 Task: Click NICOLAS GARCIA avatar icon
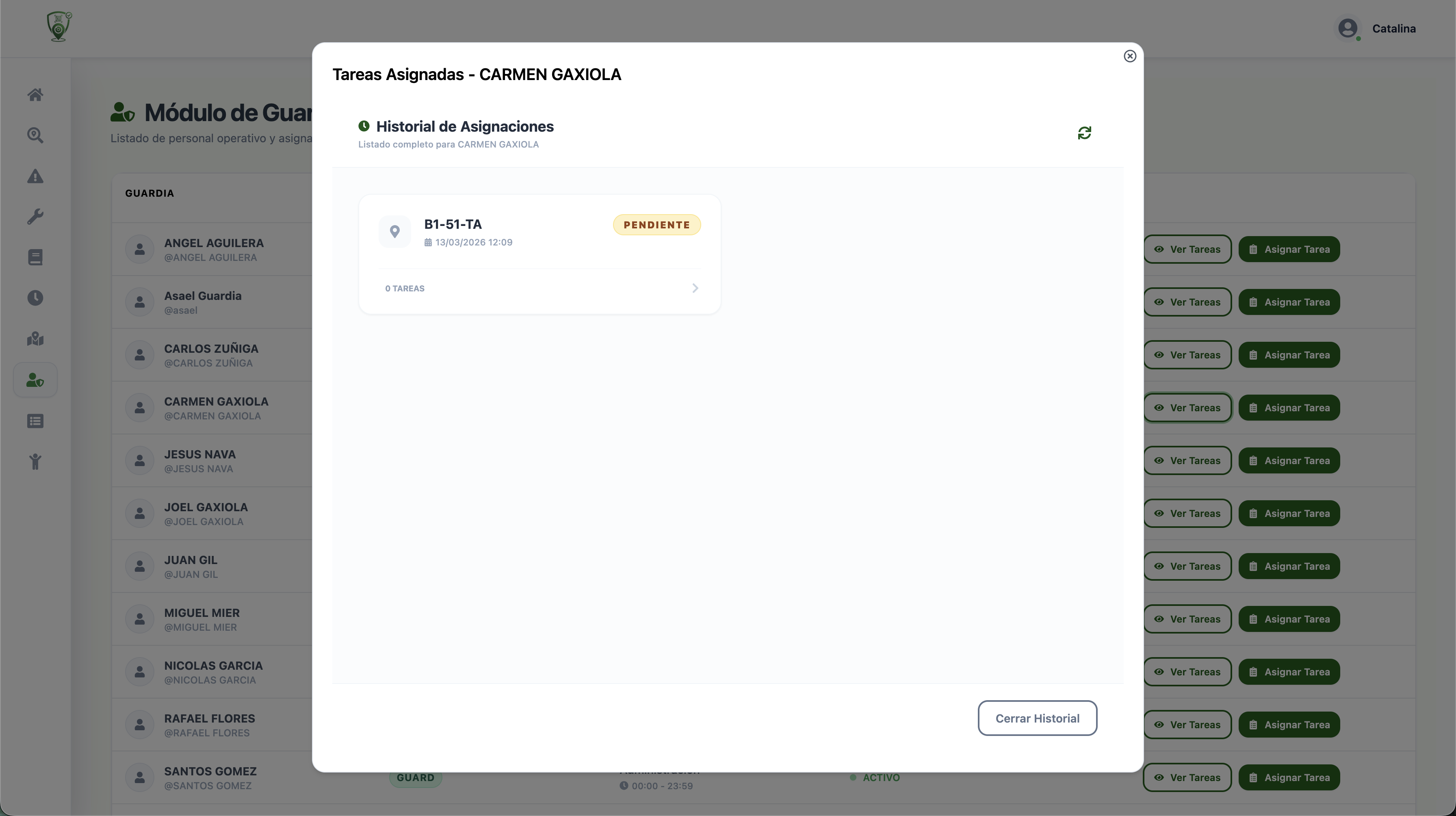tap(140, 672)
